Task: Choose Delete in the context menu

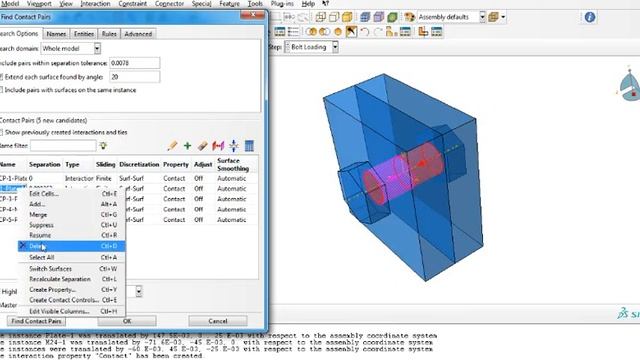Action: coord(71,246)
